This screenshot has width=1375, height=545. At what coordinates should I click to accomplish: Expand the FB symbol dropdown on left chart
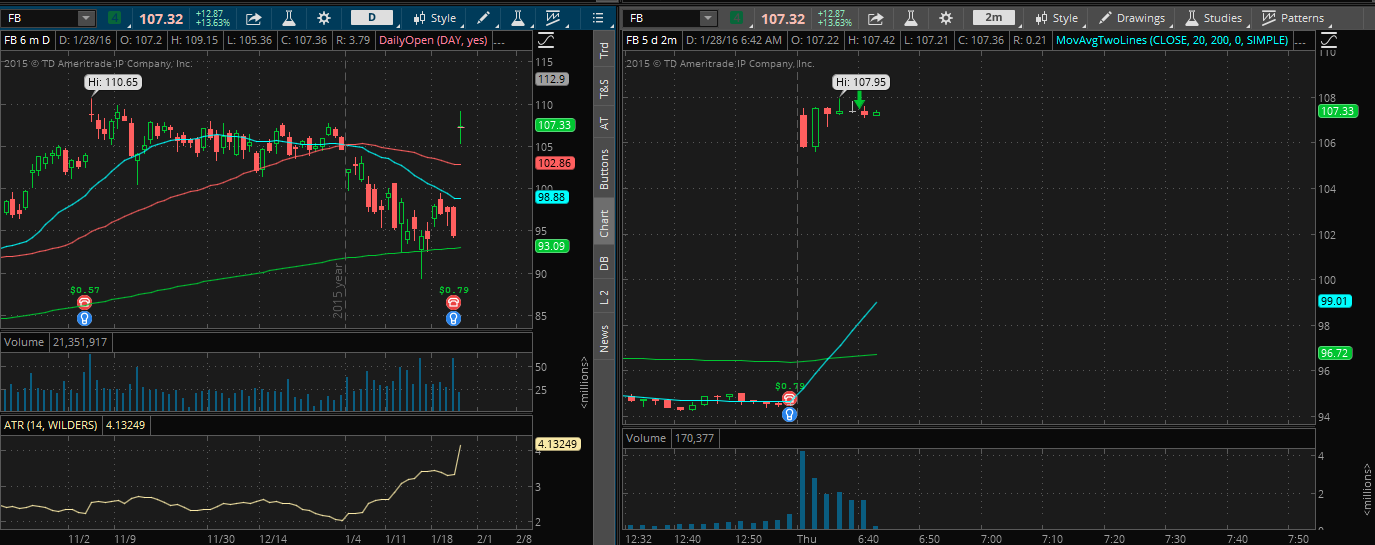85,18
